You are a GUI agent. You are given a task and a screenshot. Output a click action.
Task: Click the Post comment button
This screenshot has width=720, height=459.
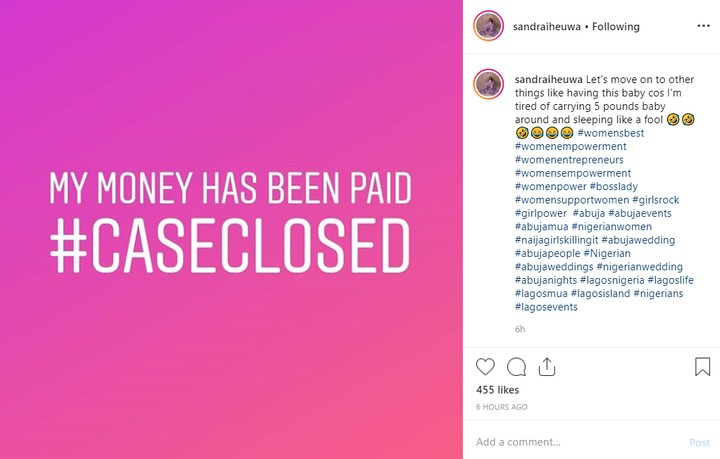pyautogui.click(x=699, y=442)
